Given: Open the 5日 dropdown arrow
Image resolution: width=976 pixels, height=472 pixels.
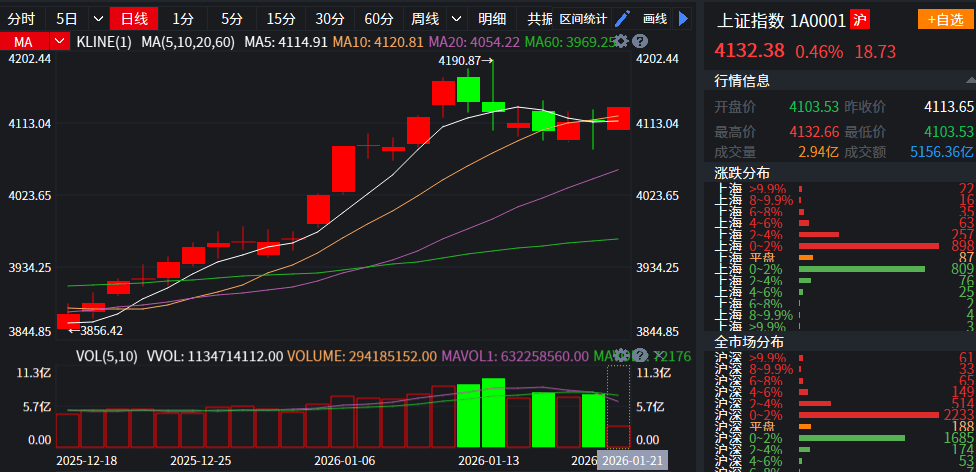Looking at the screenshot, I should click(96, 18).
